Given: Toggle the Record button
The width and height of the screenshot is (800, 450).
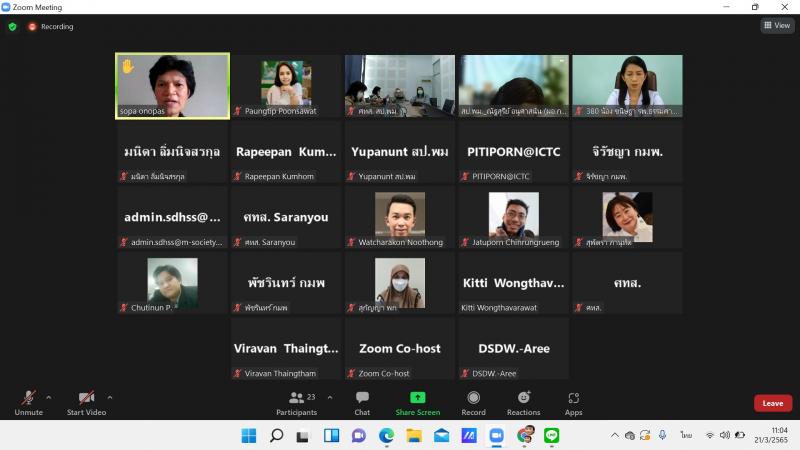Looking at the screenshot, I should [473, 403].
